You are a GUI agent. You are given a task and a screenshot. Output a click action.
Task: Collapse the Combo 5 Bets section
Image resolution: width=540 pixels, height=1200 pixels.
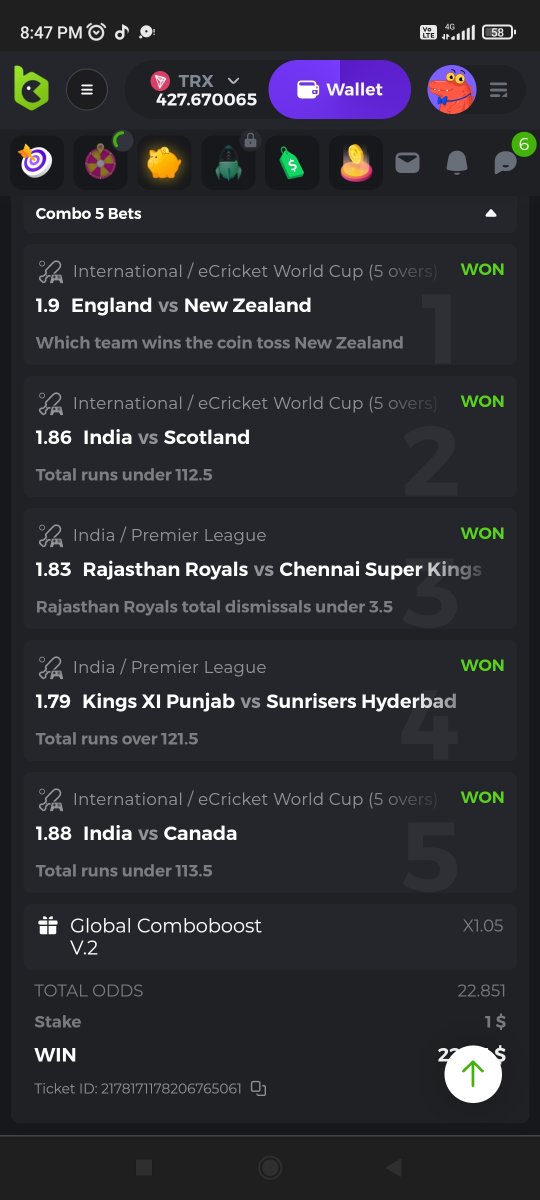(490, 213)
